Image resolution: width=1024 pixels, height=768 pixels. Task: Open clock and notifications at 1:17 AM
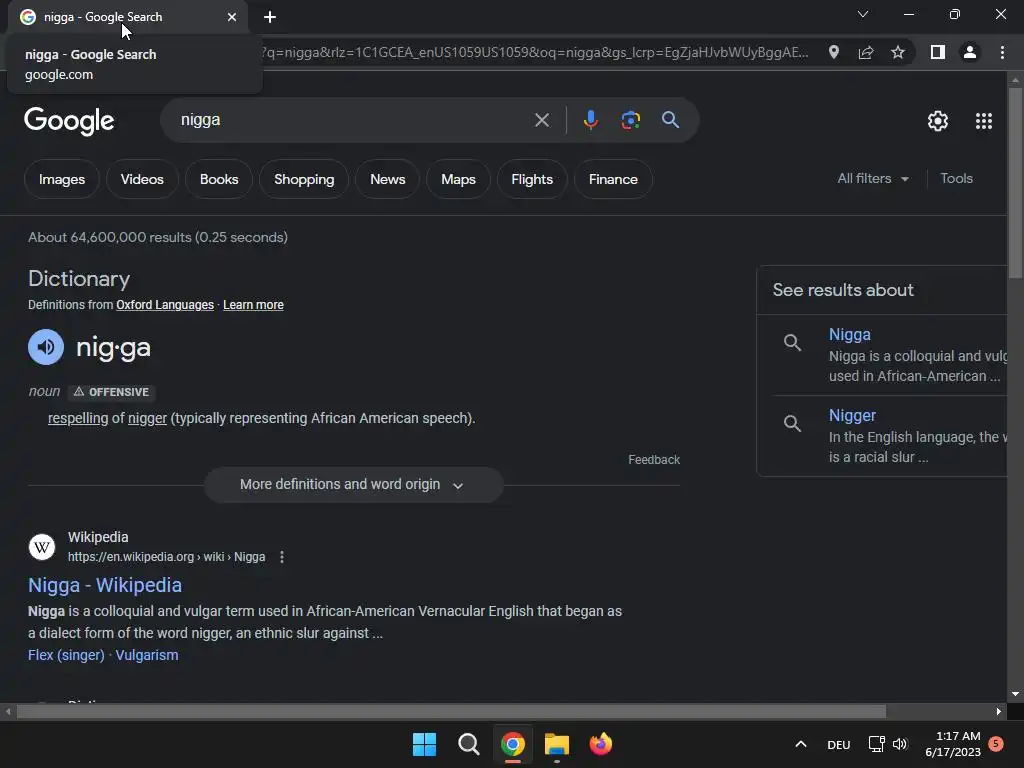click(953, 744)
